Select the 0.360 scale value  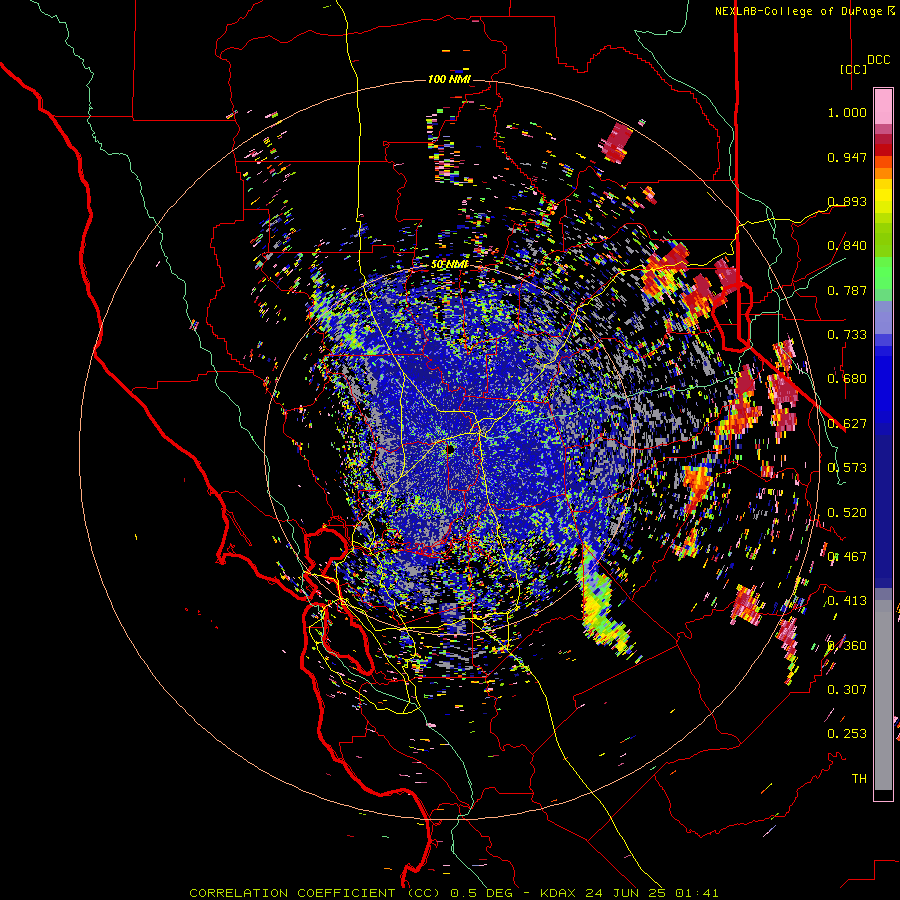coord(847,645)
